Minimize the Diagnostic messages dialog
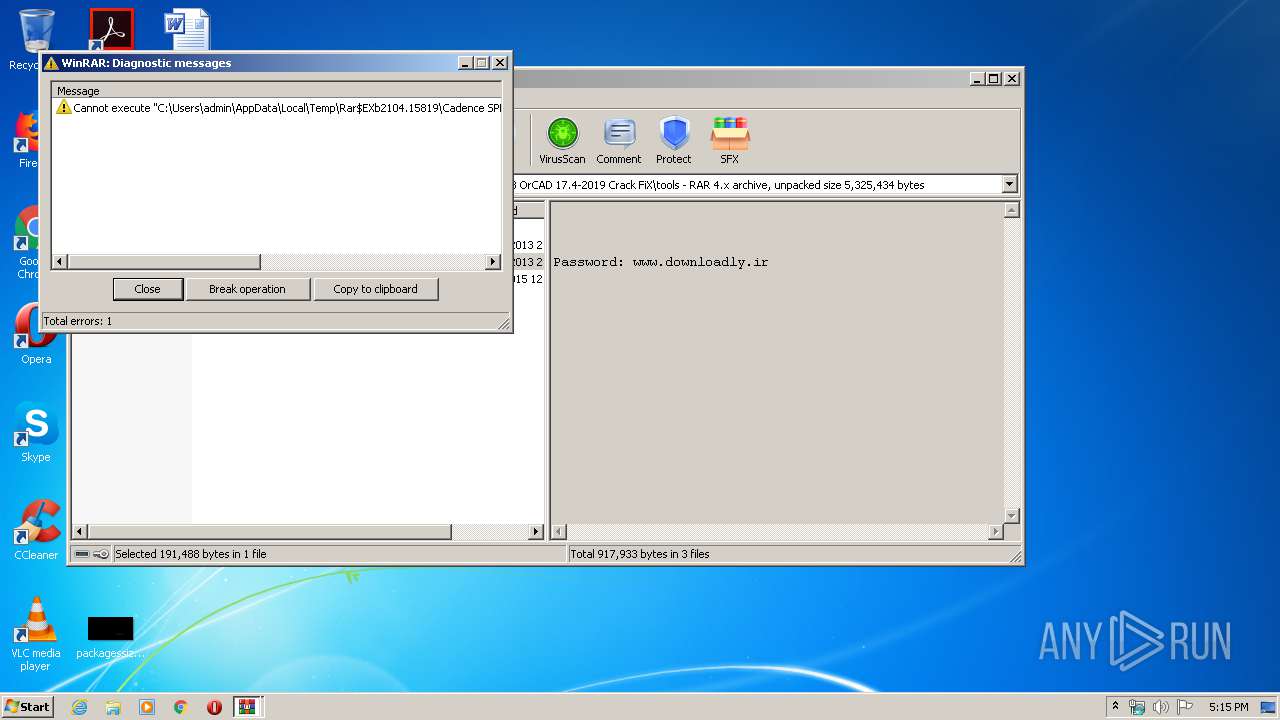1280x720 pixels. point(466,62)
